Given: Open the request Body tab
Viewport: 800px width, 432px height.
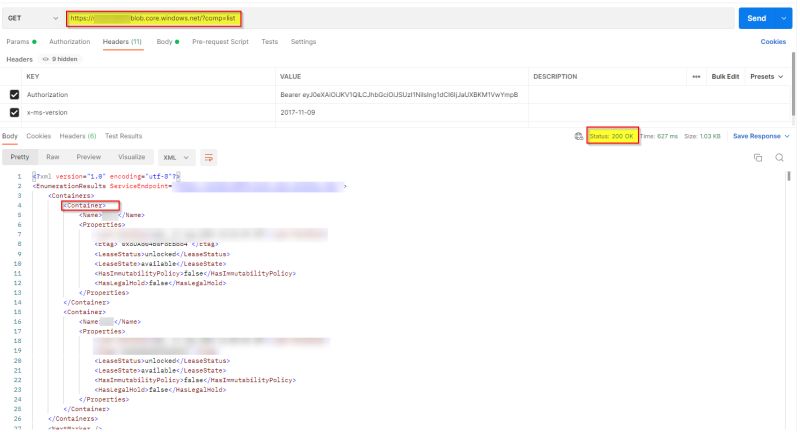Looking at the screenshot, I should (168, 42).
